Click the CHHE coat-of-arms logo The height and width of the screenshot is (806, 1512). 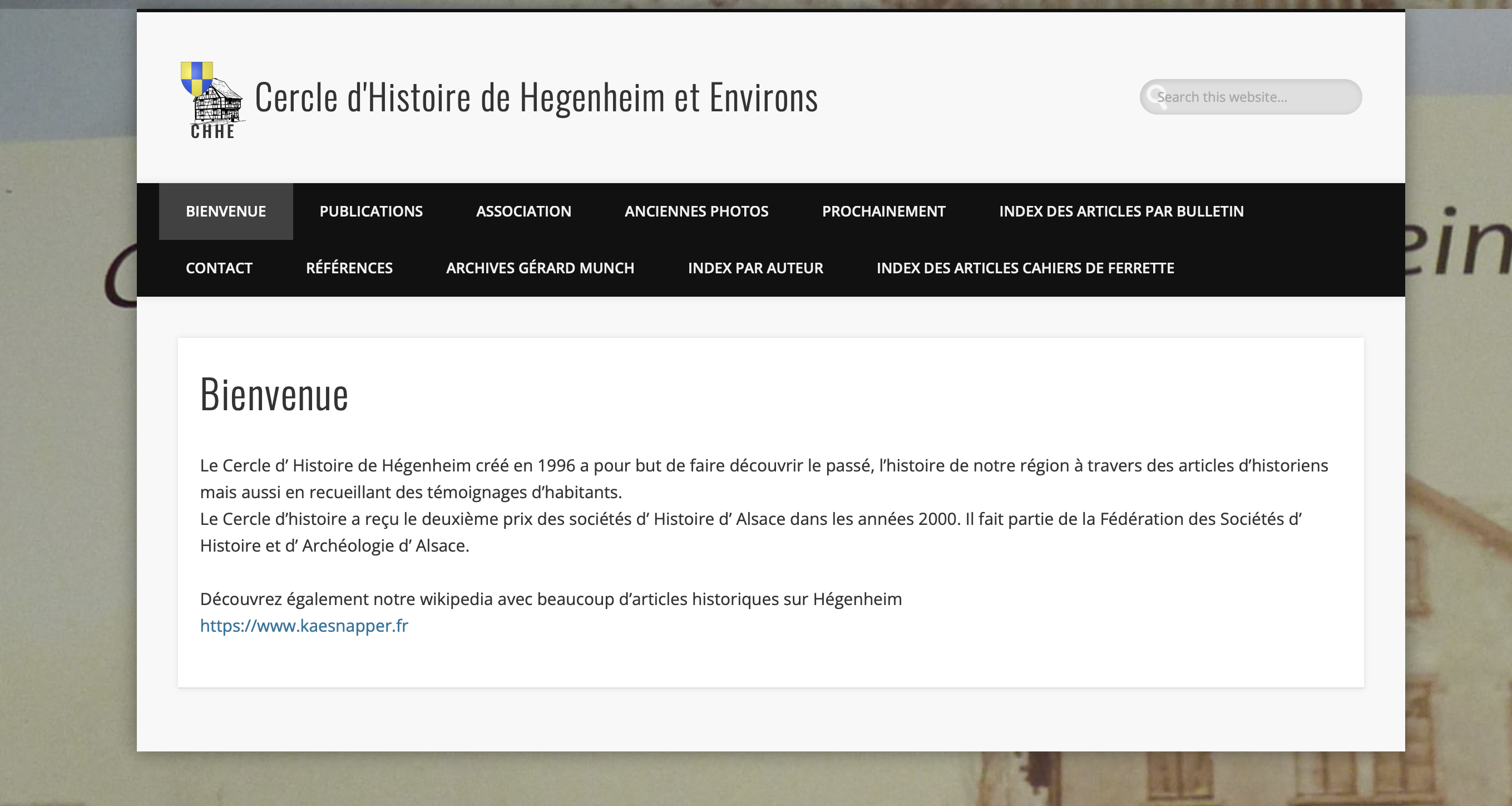click(x=213, y=100)
